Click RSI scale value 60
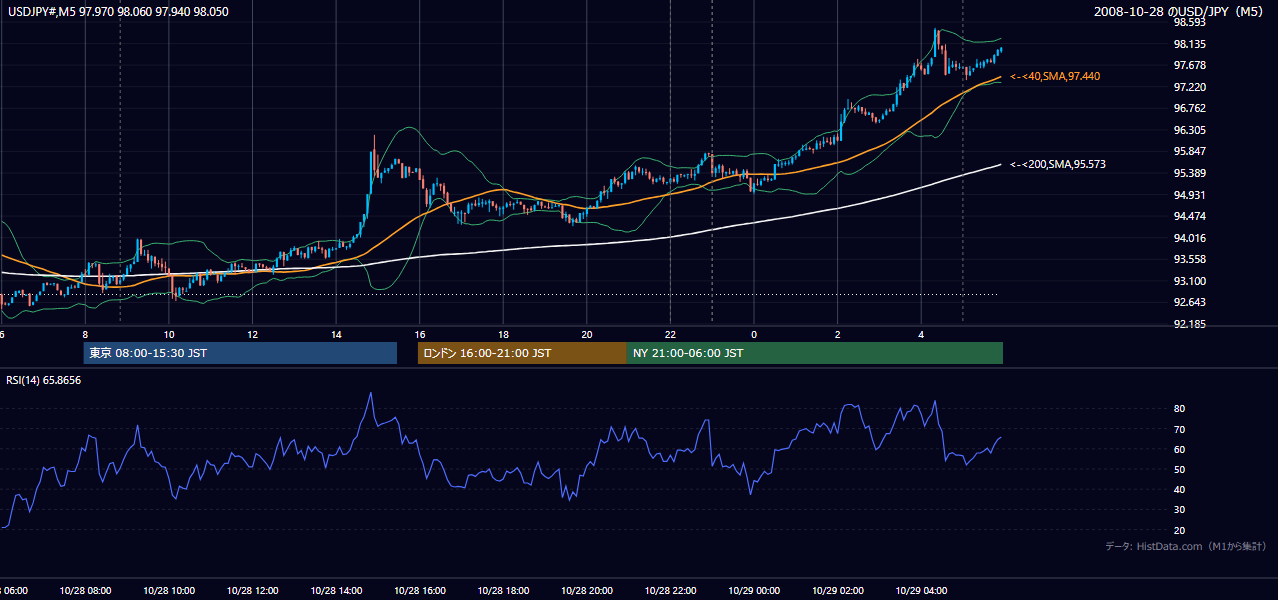Image resolution: width=1278 pixels, height=600 pixels. [1179, 449]
